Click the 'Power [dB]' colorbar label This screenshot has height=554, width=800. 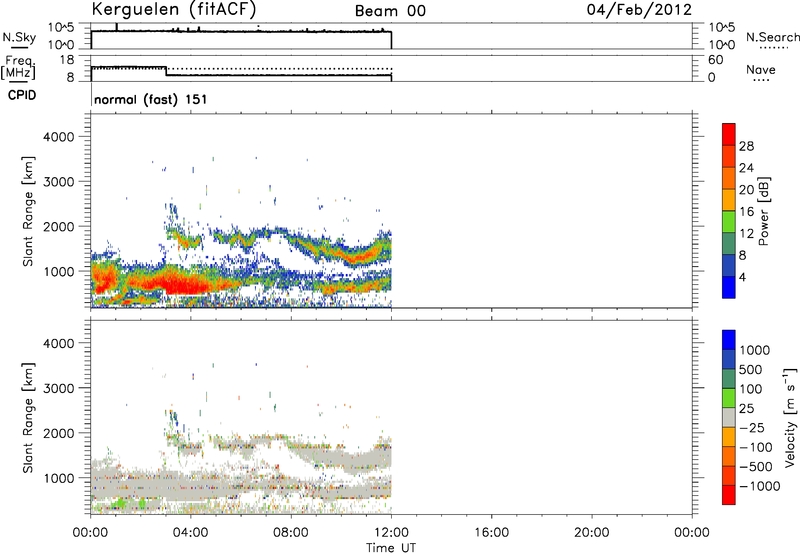click(763, 211)
